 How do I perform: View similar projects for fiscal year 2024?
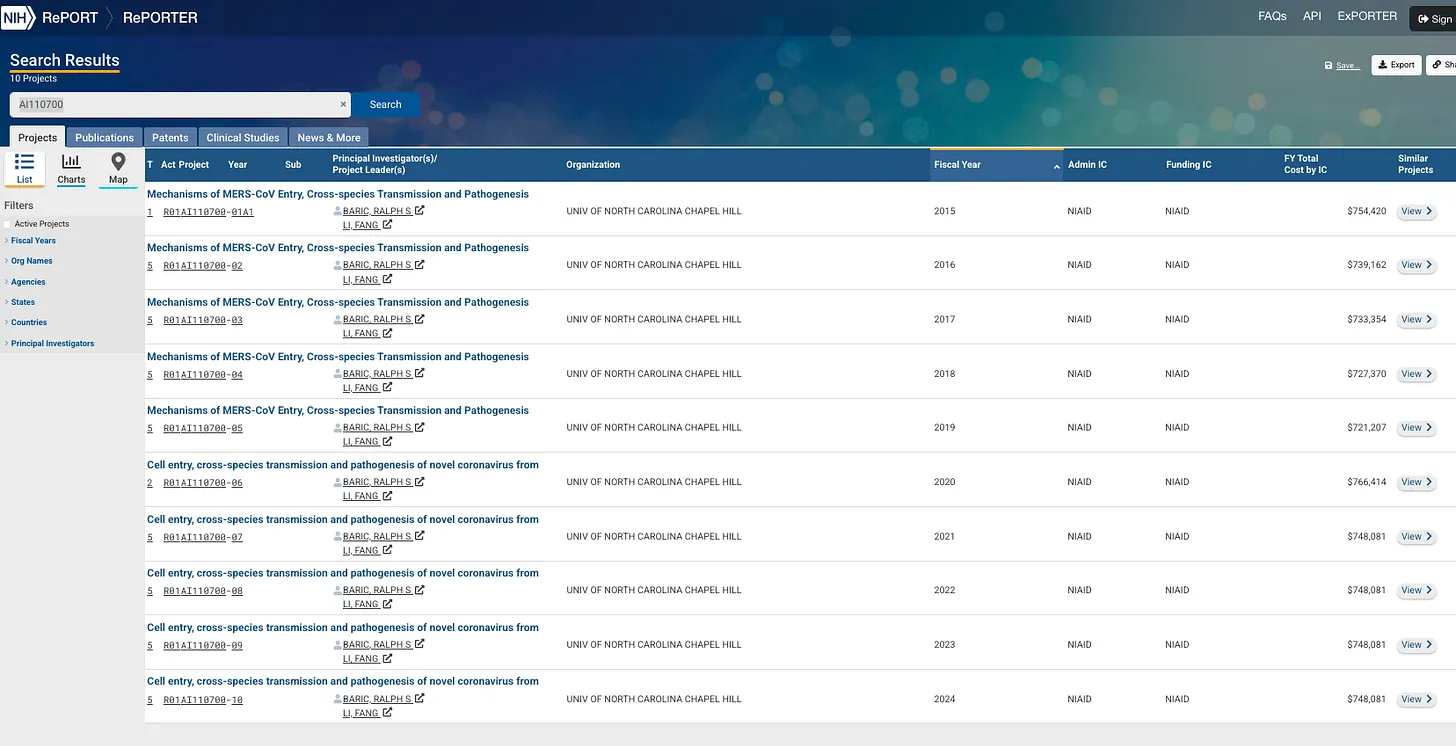point(1416,699)
